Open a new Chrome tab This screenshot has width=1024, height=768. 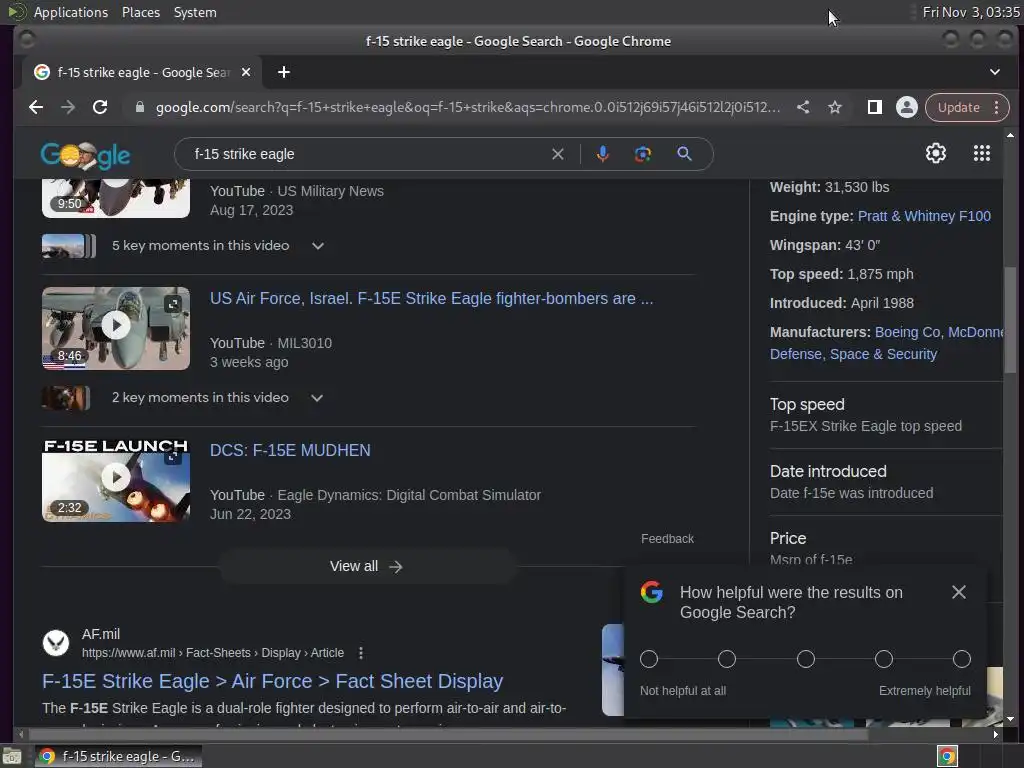pos(283,72)
